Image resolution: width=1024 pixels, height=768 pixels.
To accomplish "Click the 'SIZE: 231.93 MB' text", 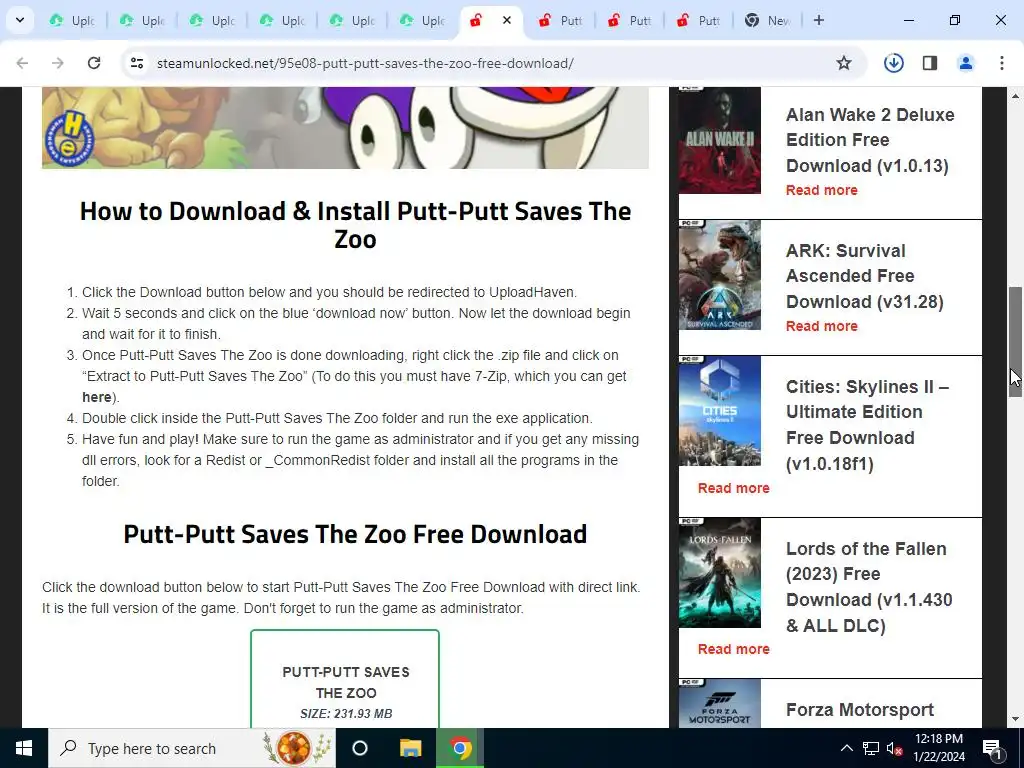I will pyautogui.click(x=346, y=714).
